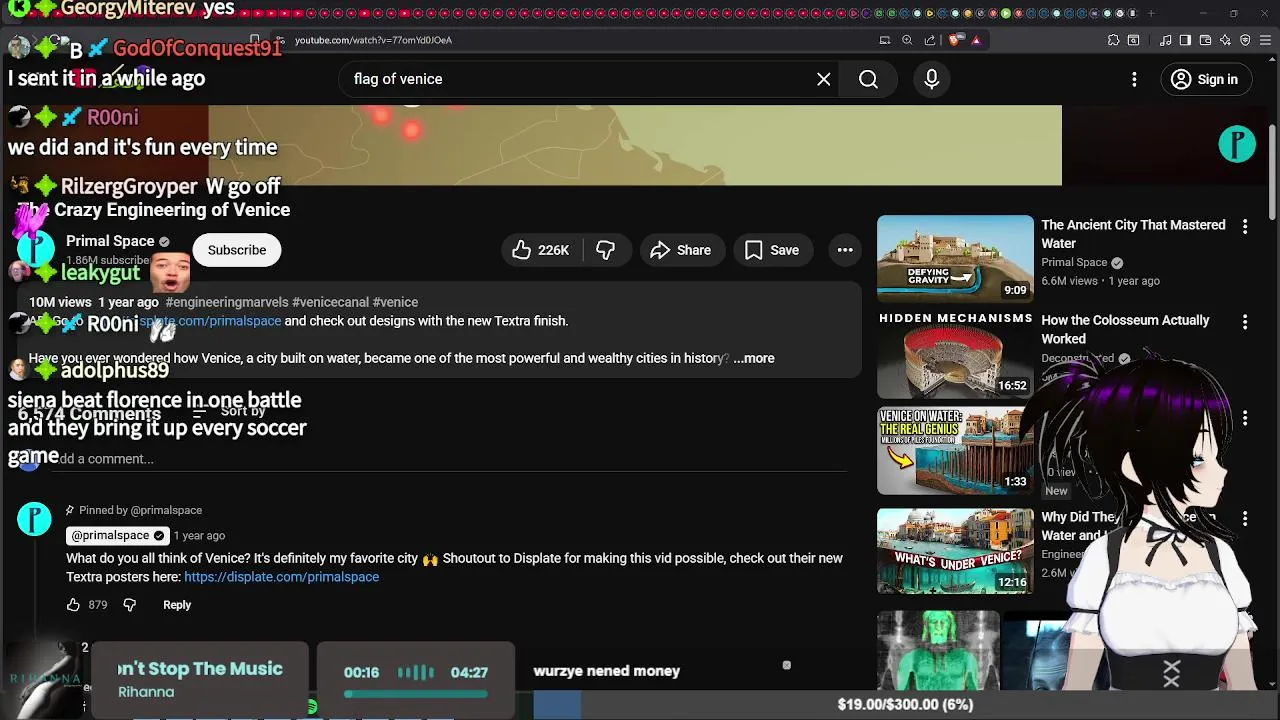Click the browser address bar URL

point(373,40)
